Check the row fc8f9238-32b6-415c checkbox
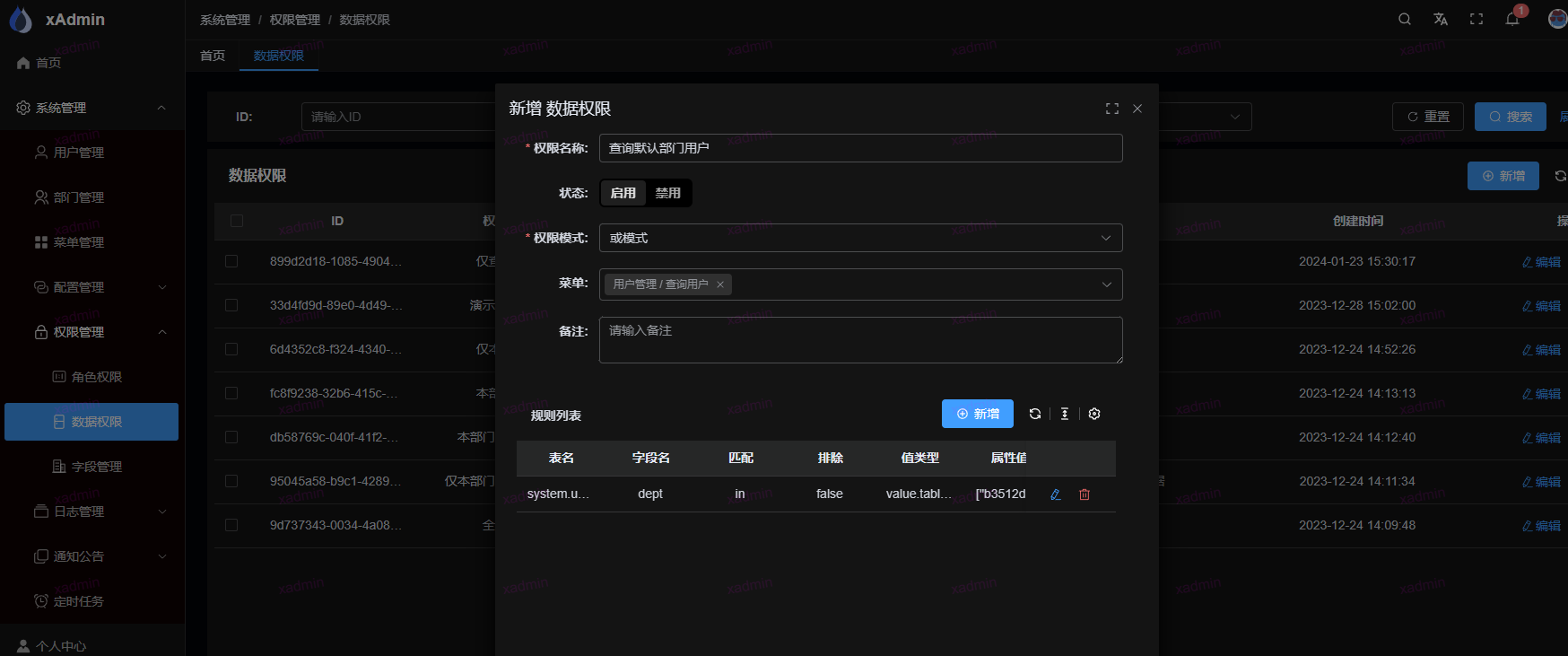Image resolution: width=1568 pixels, height=656 pixels. coord(231,393)
